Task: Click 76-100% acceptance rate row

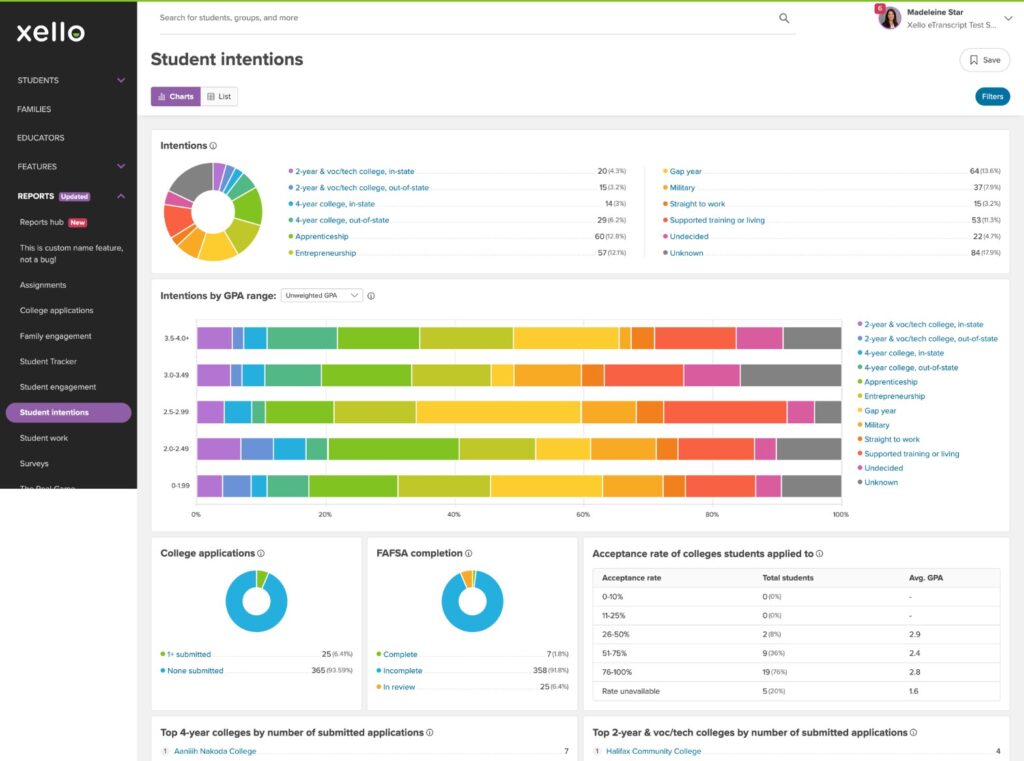Action: (x=796, y=672)
